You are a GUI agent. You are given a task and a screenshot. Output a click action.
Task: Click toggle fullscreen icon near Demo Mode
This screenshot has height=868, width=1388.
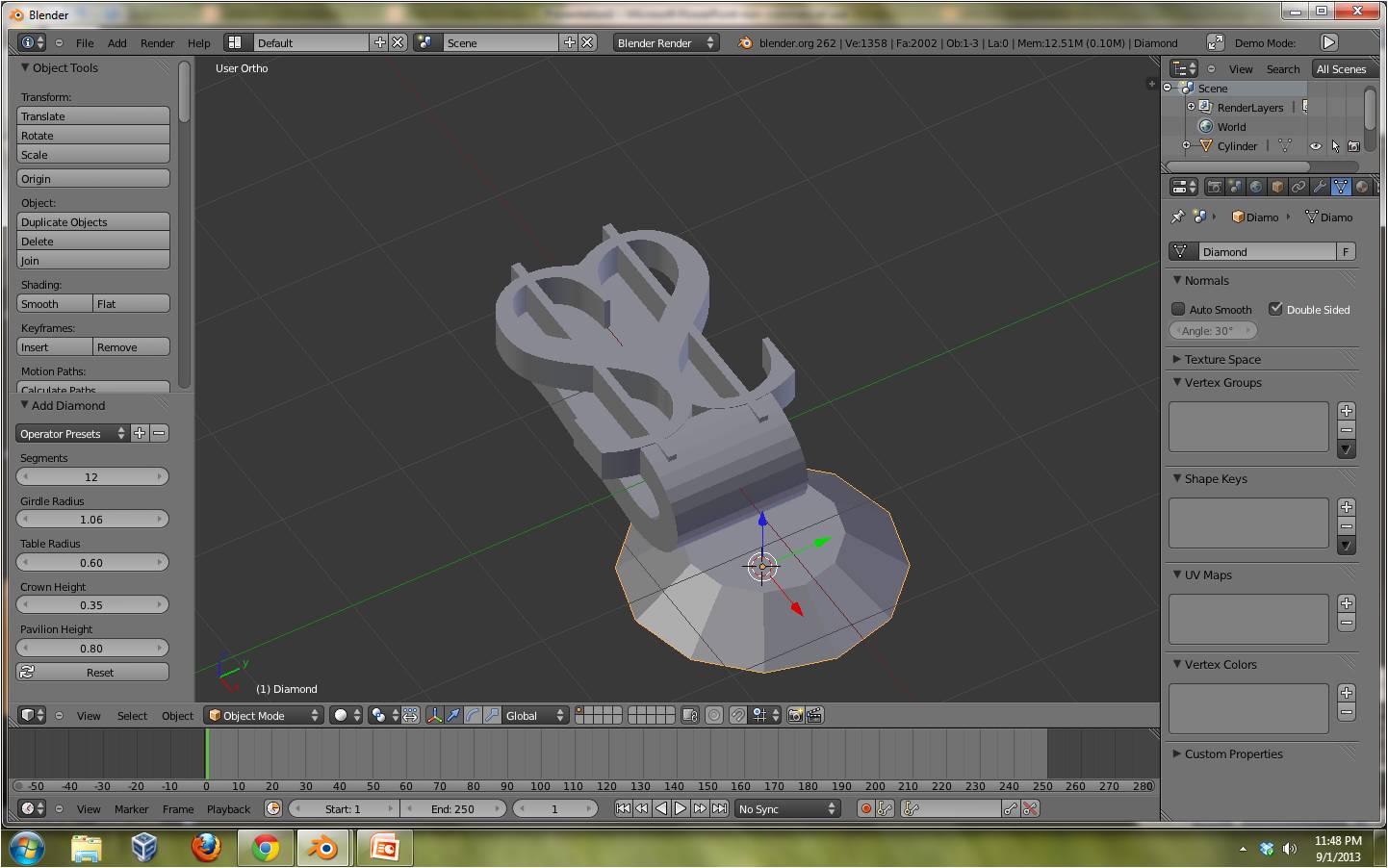[1216, 42]
